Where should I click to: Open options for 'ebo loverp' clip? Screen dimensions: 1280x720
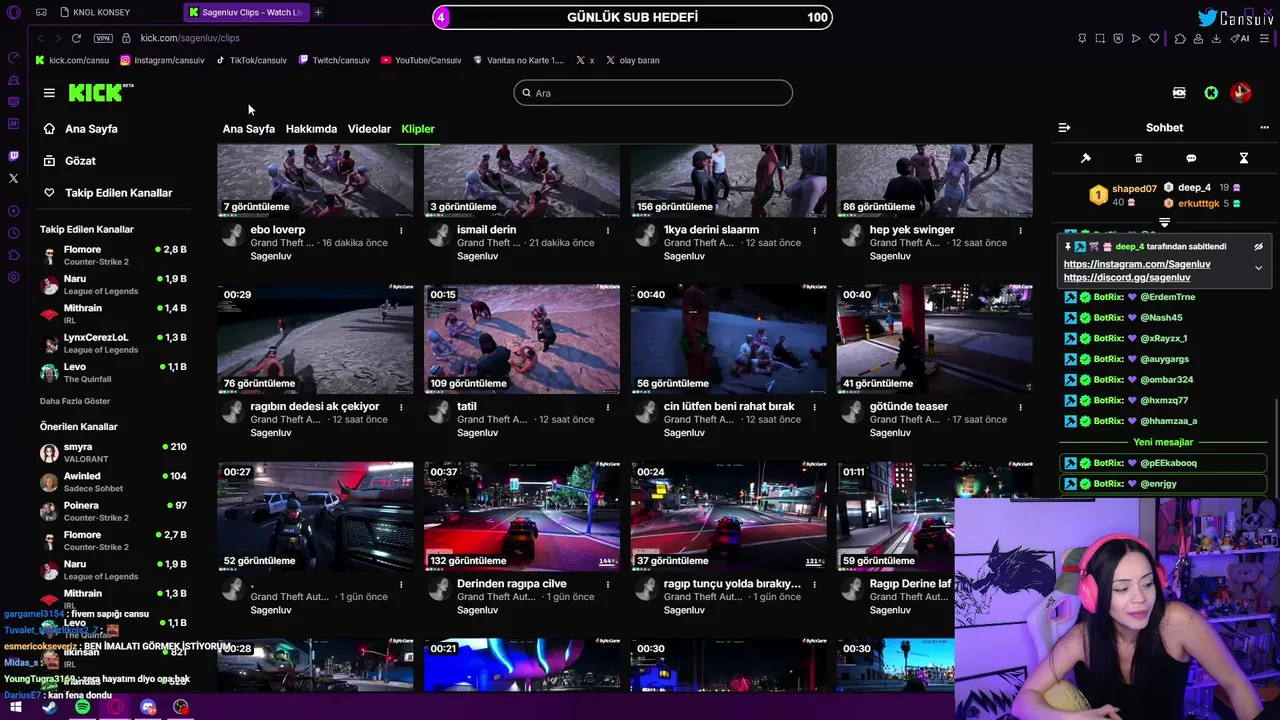click(x=401, y=230)
